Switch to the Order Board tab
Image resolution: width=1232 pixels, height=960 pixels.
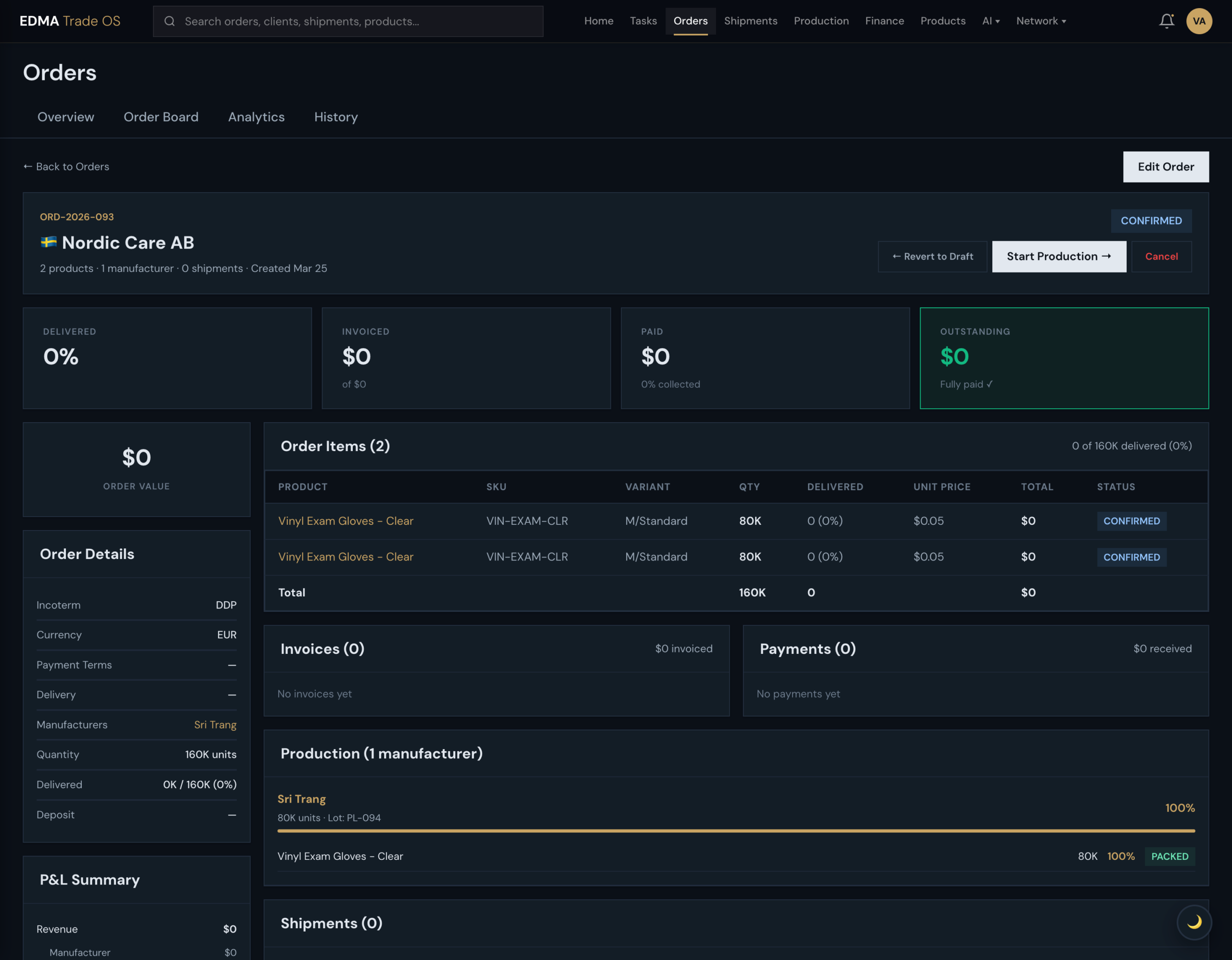pyautogui.click(x=161, y=117)
